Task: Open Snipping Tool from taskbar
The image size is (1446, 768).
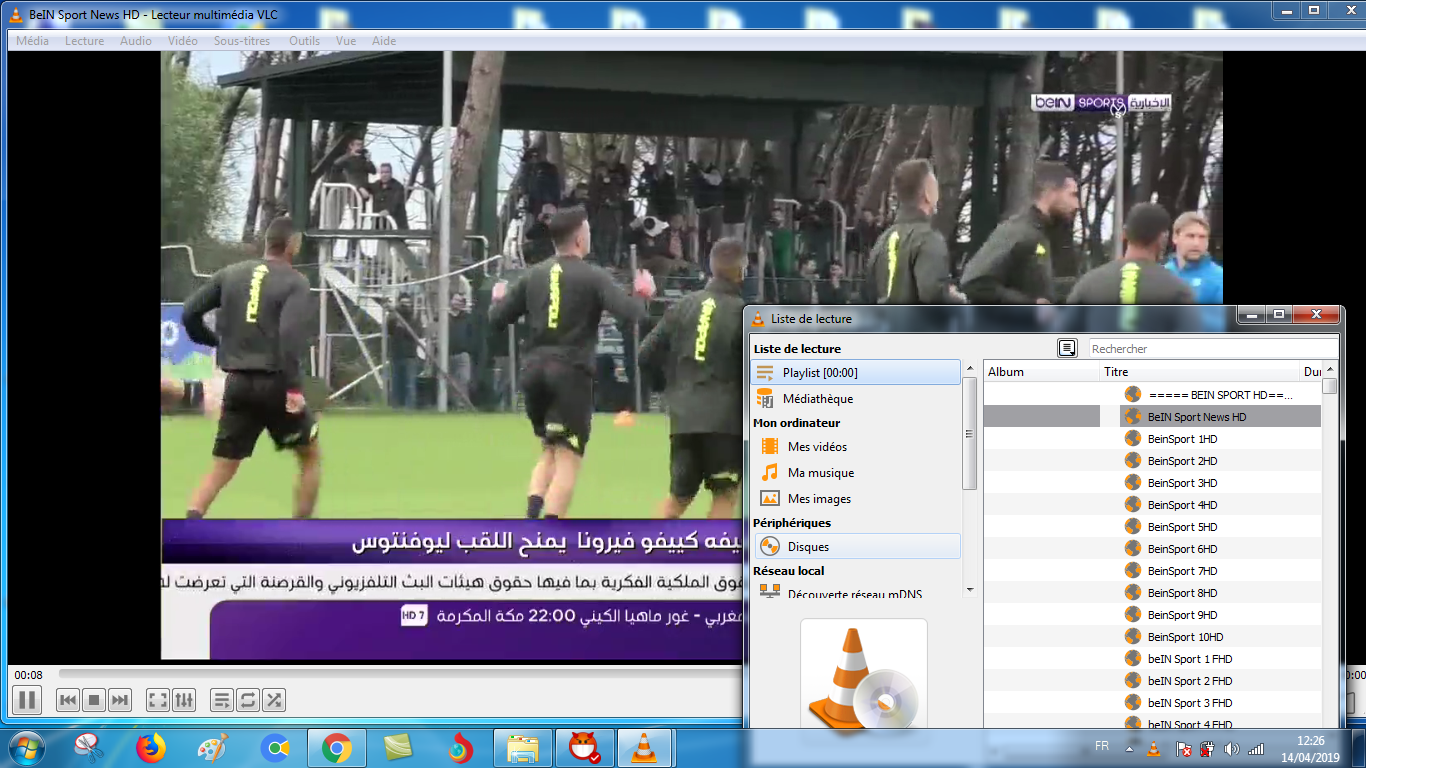Action: pyautogui.click(x=88, y=748)
